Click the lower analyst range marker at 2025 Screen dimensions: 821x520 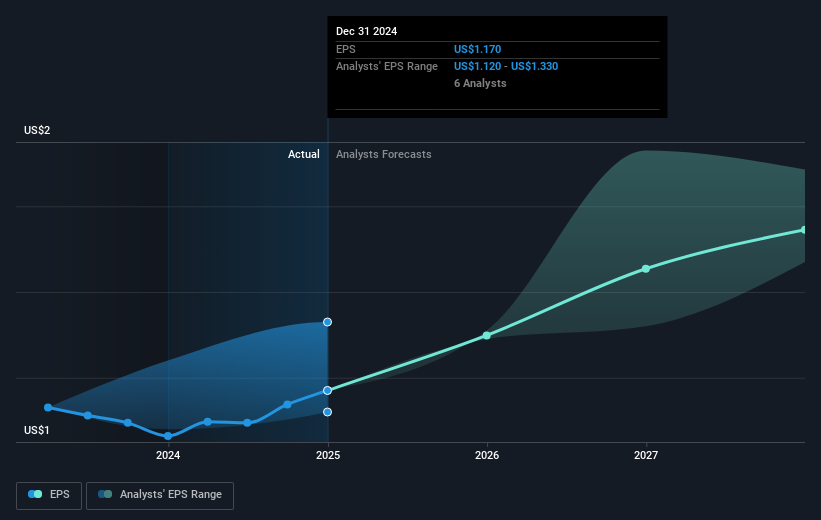point(327,412)
